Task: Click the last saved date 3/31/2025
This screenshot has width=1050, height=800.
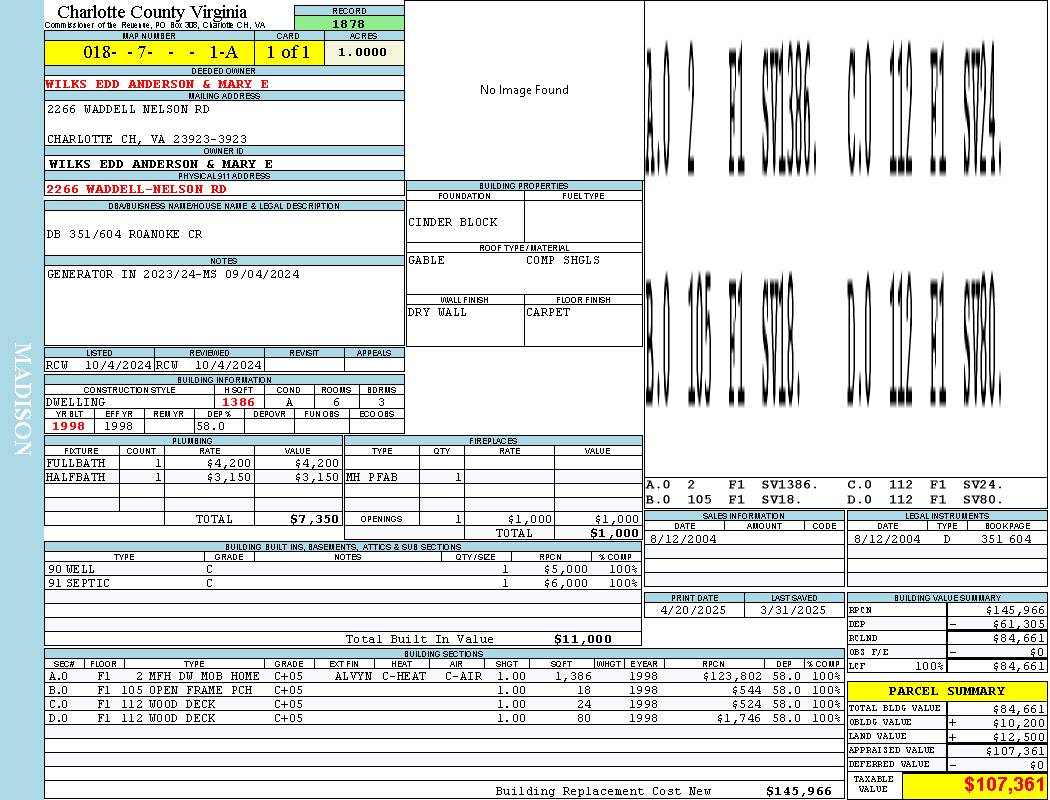Action: (793, 611)
